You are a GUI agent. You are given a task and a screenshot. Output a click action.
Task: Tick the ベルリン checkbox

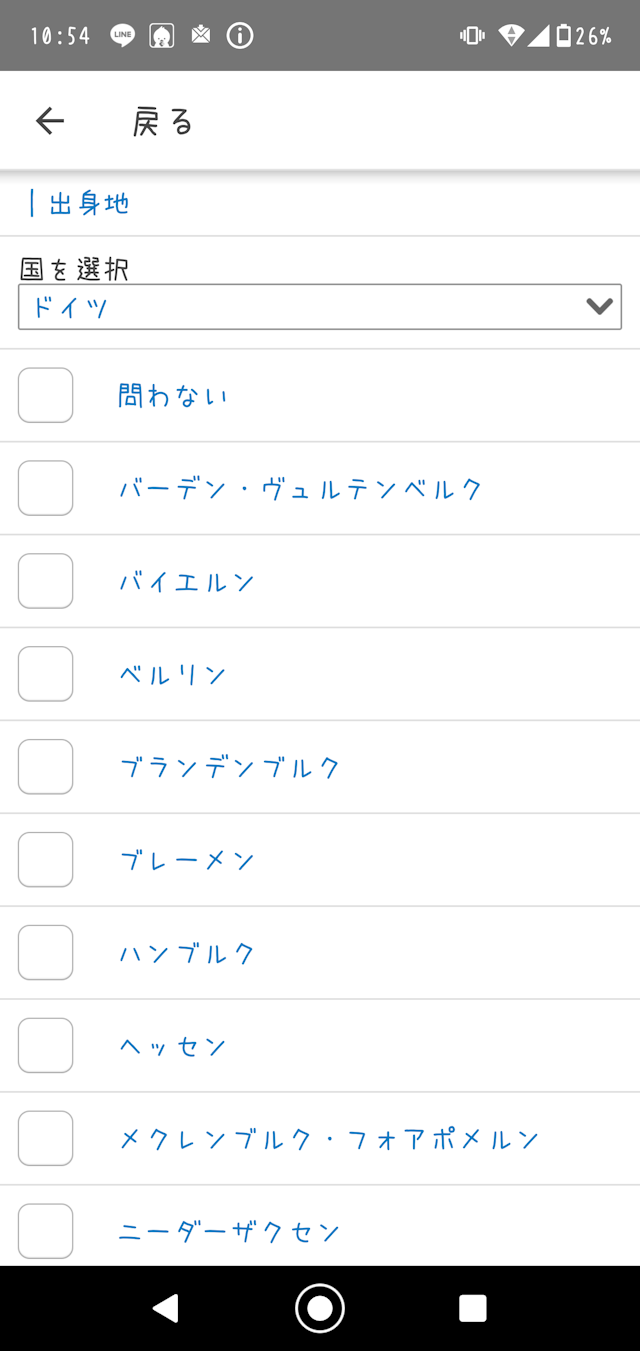click(x=46, y=674)
